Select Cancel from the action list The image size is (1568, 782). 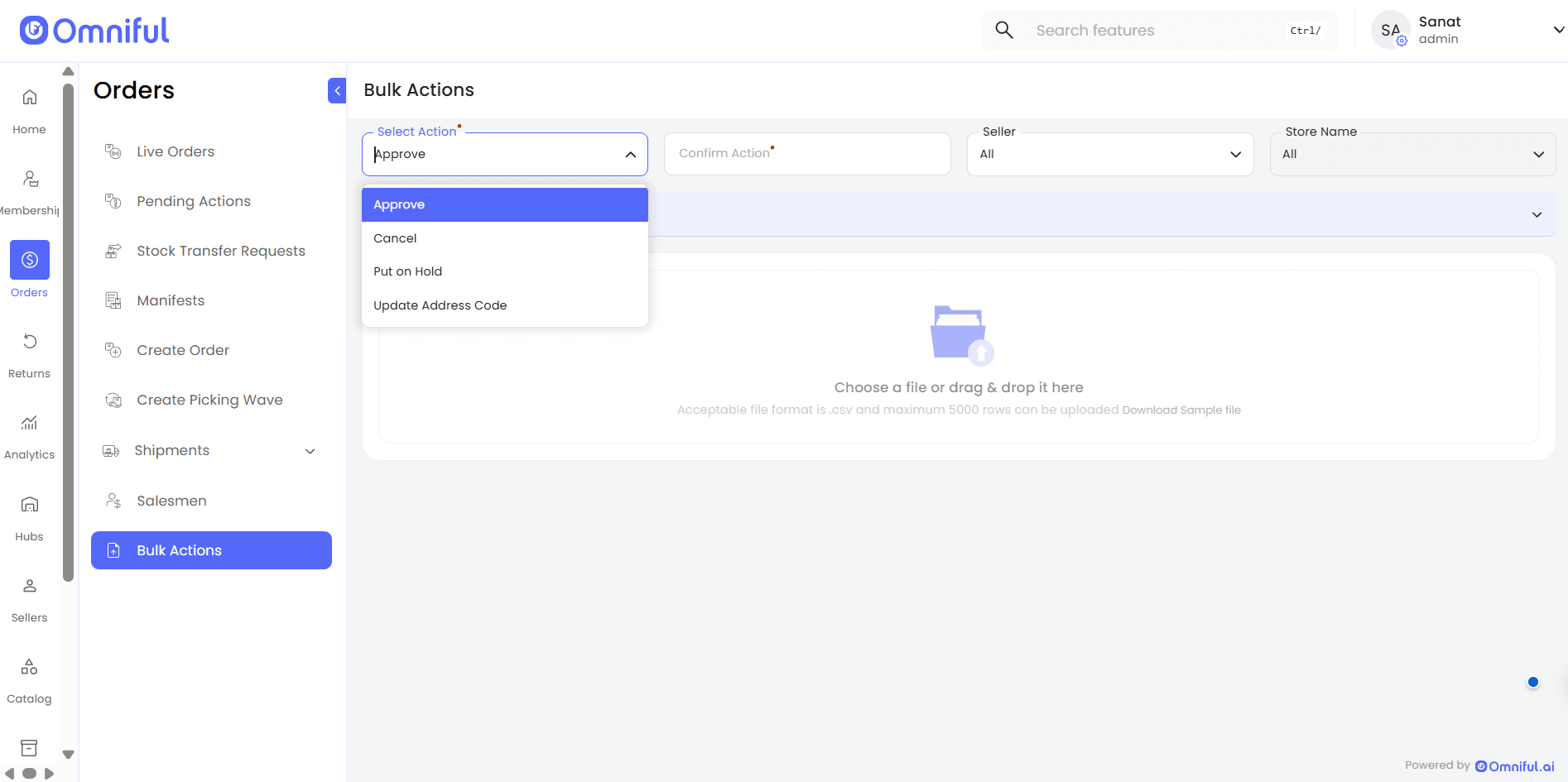coord(395,238)
